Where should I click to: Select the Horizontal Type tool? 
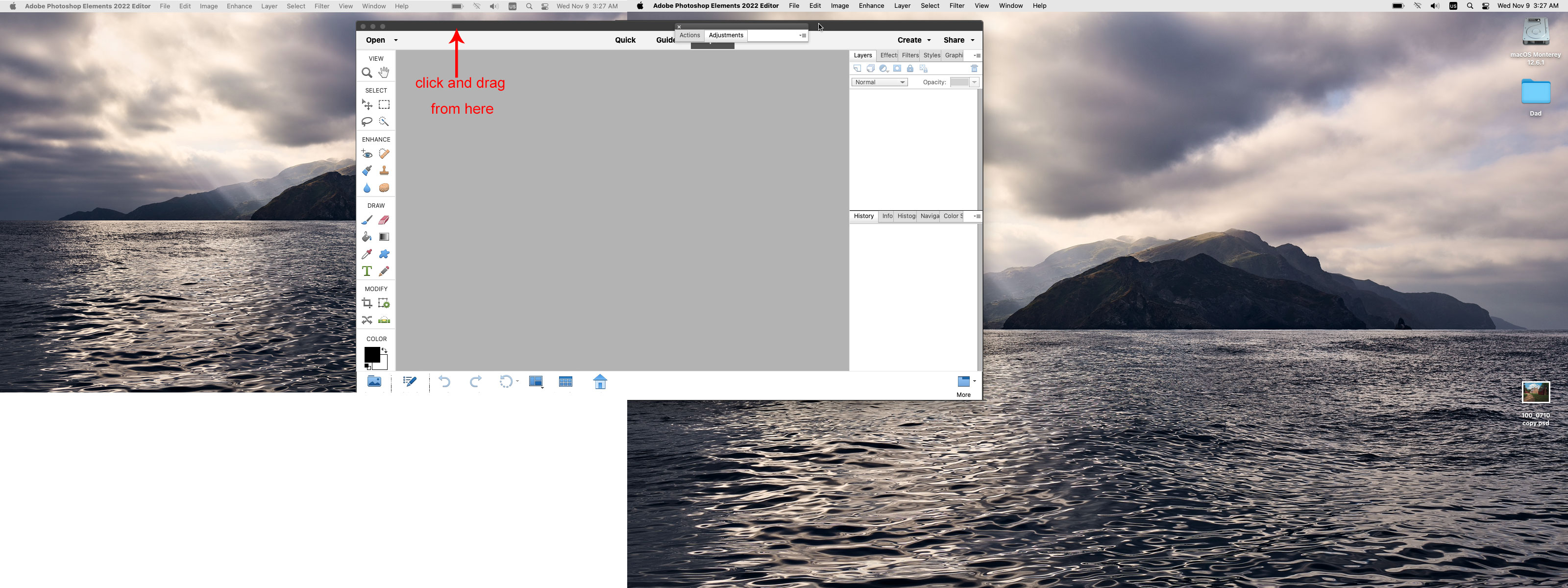tap(367, 271)
